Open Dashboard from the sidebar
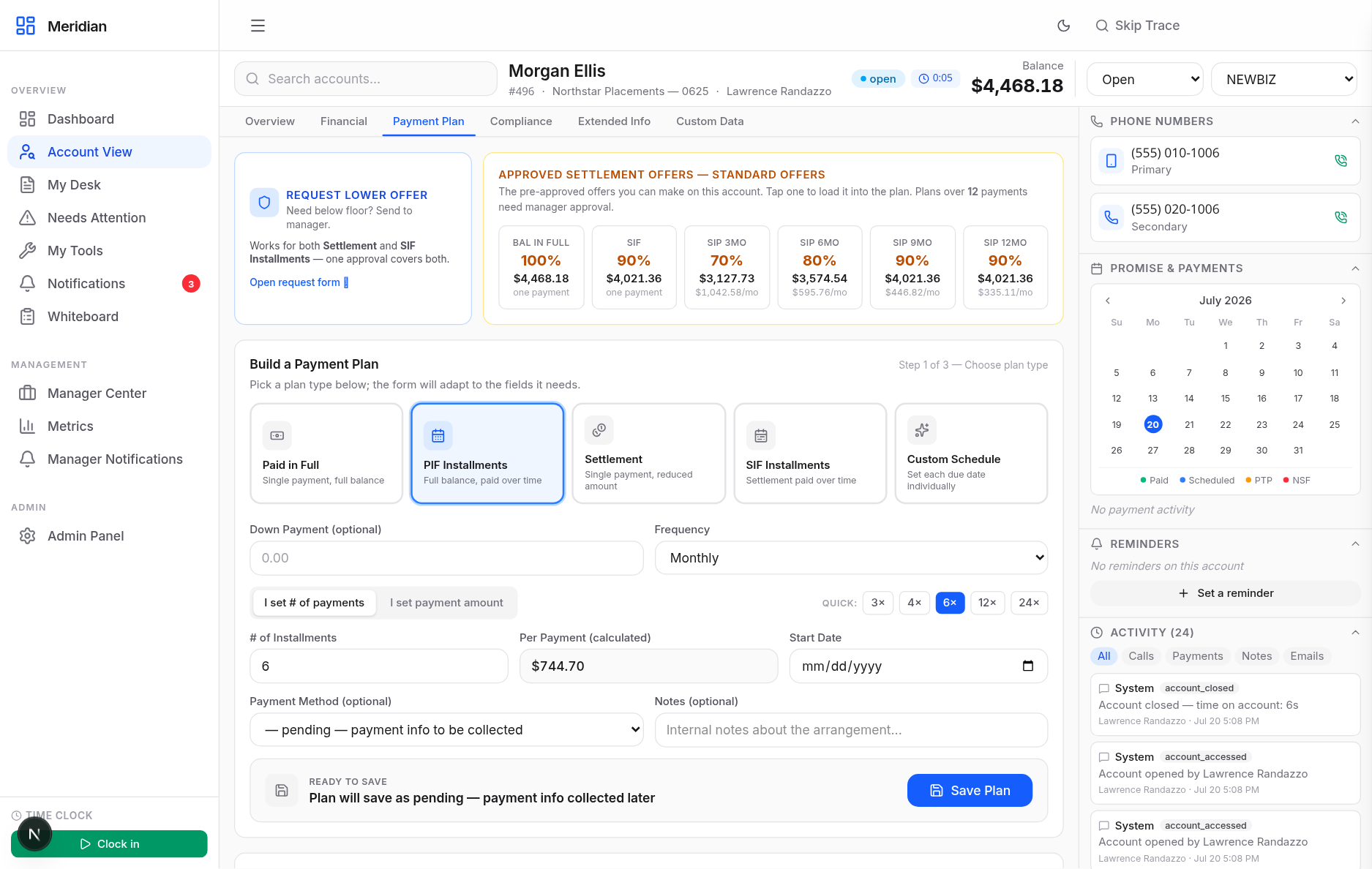The image size is (1372, 869). tap(109, 118)
